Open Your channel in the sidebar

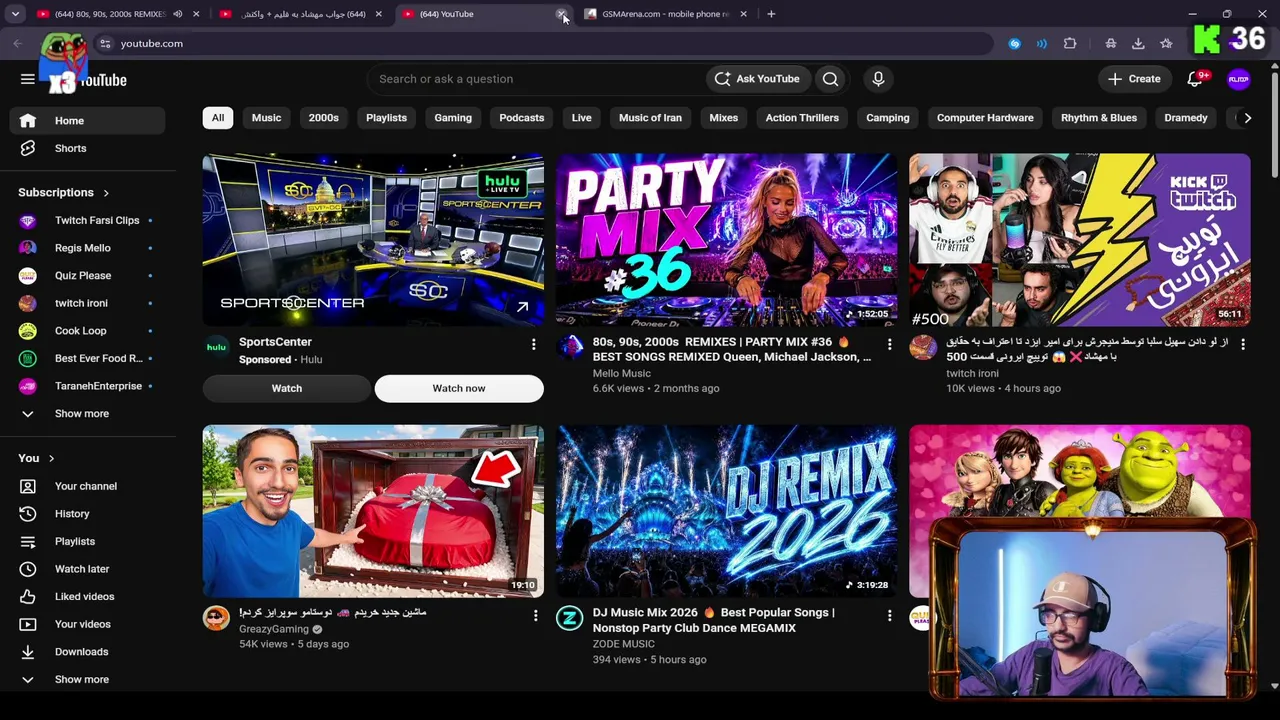(88, 486)
